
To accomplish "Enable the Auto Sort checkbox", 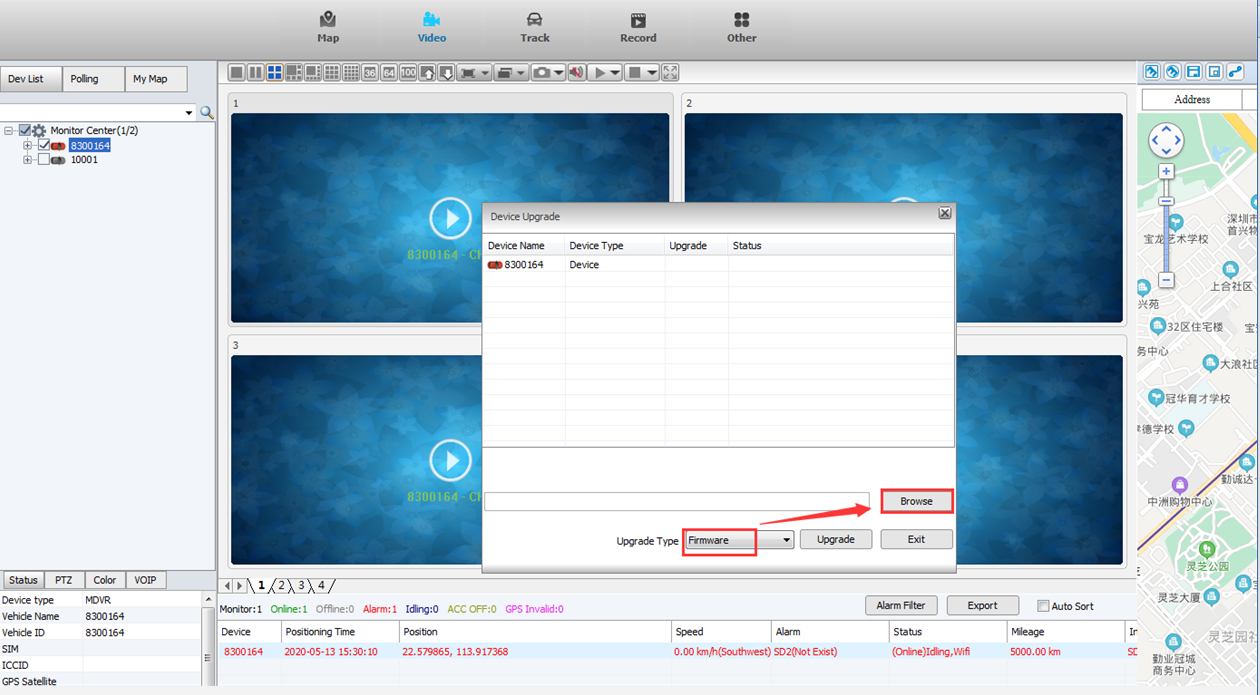I will [x=1043, y=606].
